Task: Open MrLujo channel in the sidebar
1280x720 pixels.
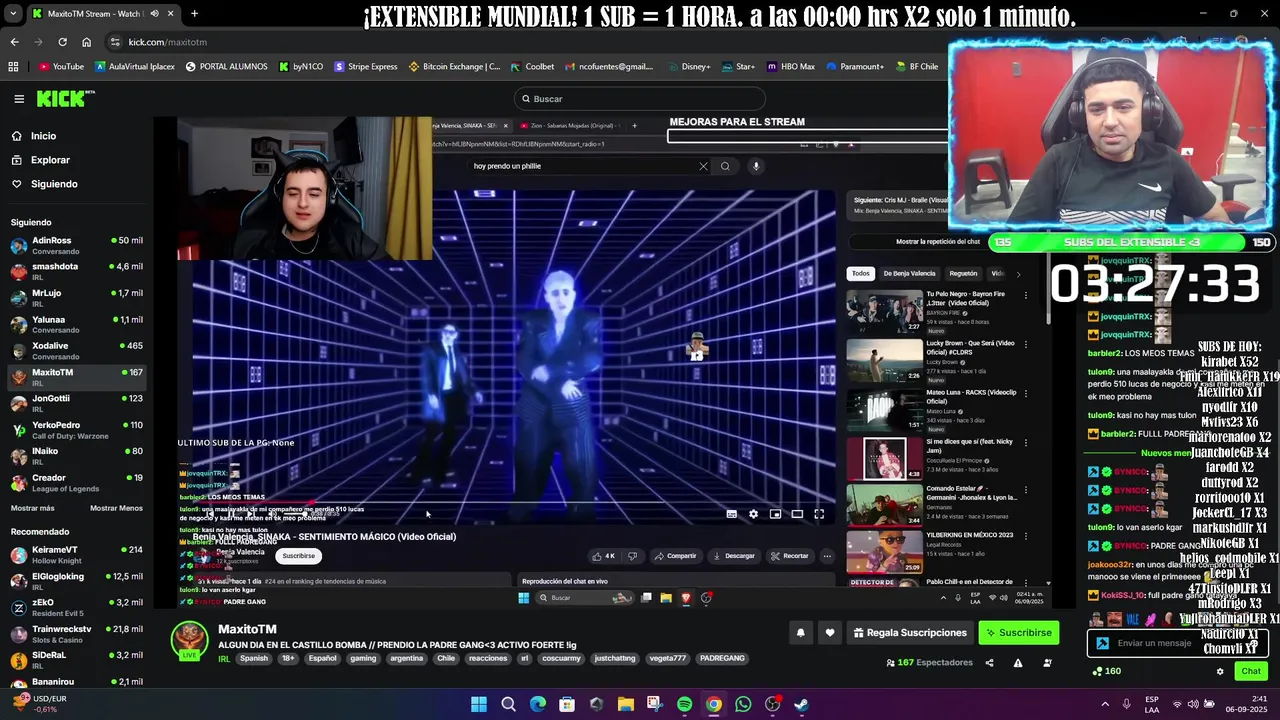Action: point(77,297)
